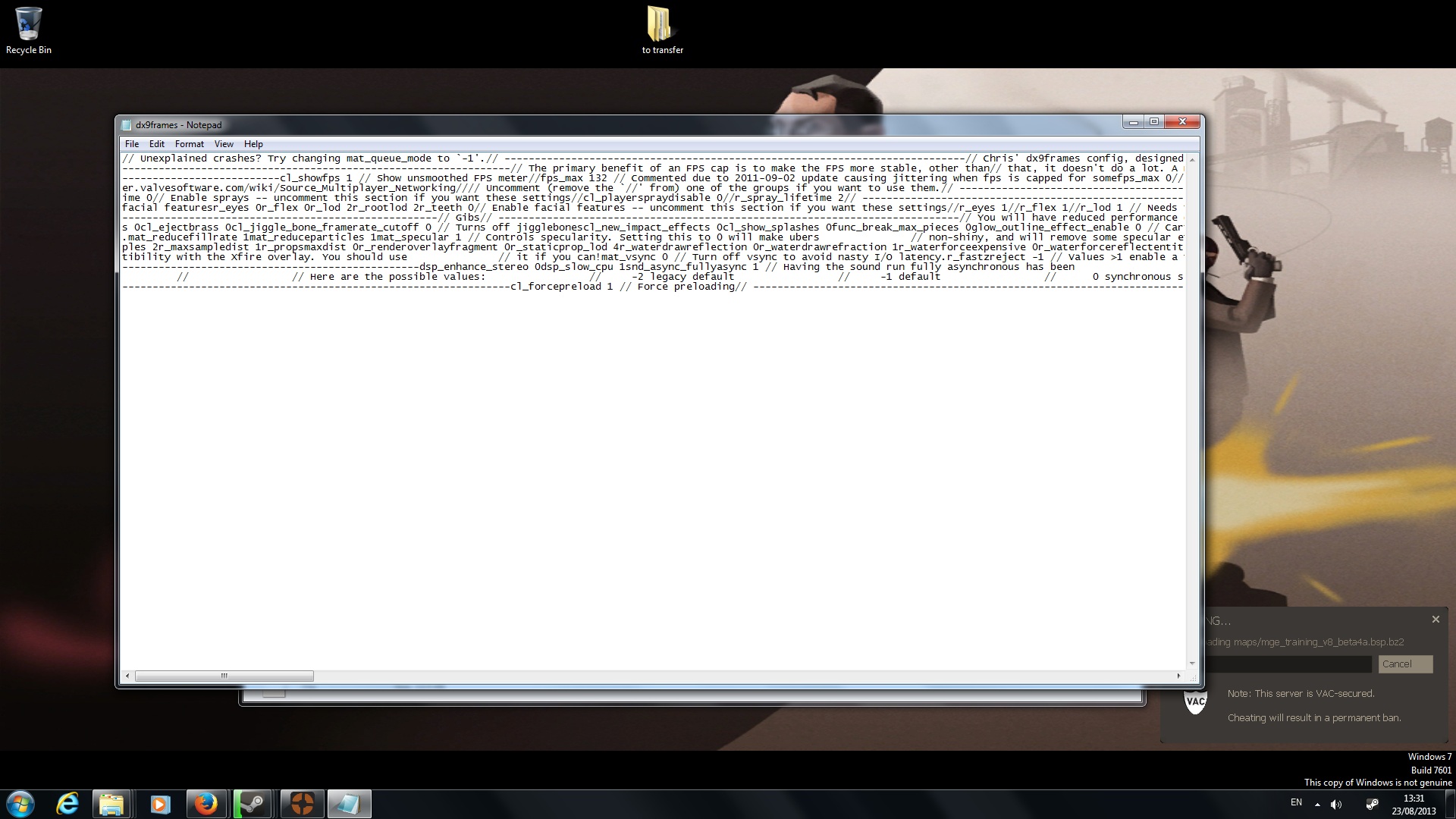Switch to Firefox in the taskbar

tap(206, 804)
